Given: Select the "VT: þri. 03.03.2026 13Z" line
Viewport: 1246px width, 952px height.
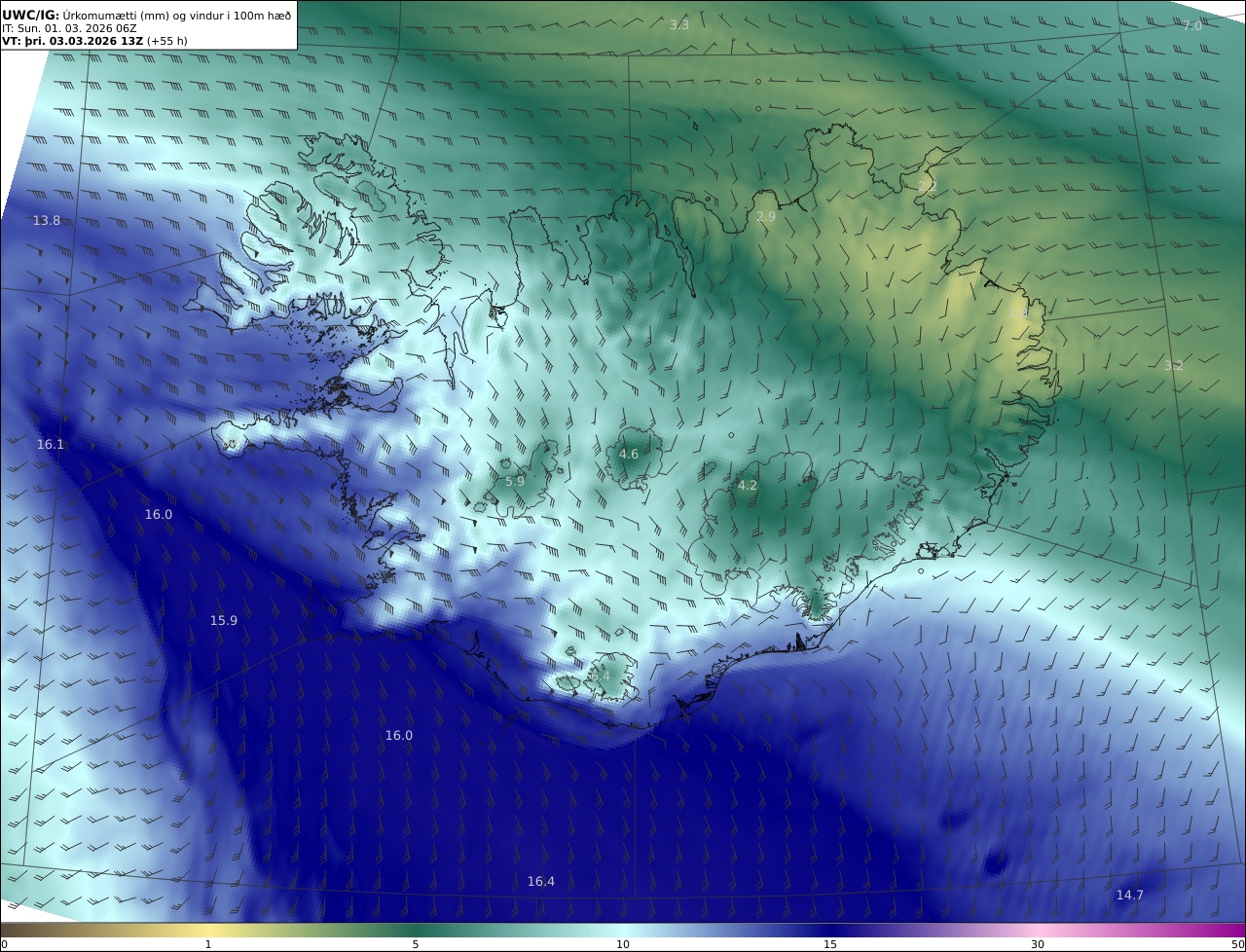Looking at the screenshot, I should pos(73,41).
